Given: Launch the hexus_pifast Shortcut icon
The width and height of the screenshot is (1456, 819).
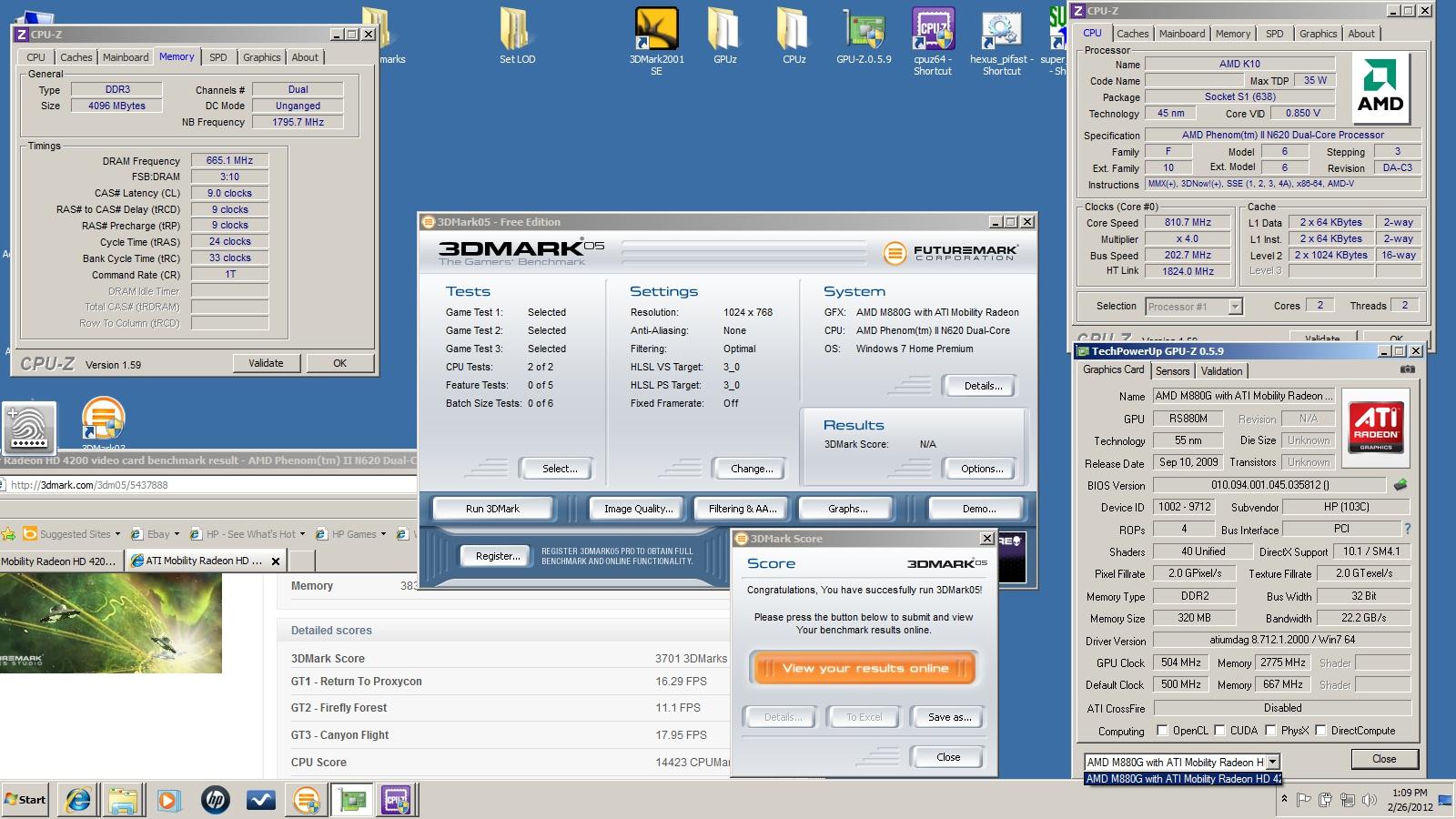Looking at the screenshot, I should pos(1001,41).
